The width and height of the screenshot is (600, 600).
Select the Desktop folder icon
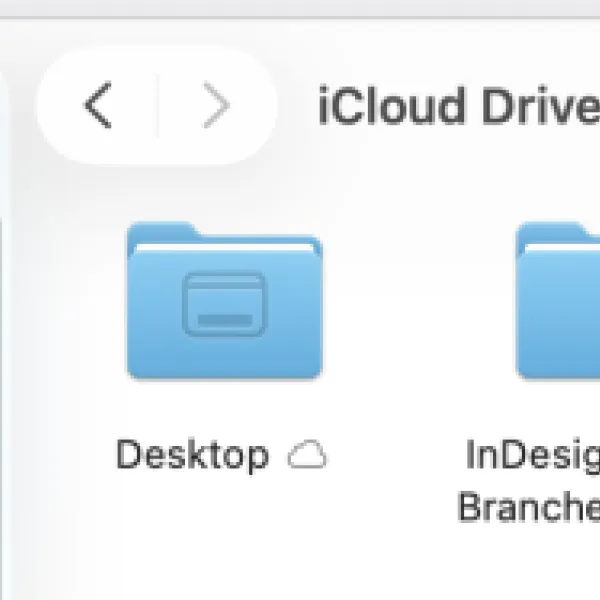pos(225,301)
